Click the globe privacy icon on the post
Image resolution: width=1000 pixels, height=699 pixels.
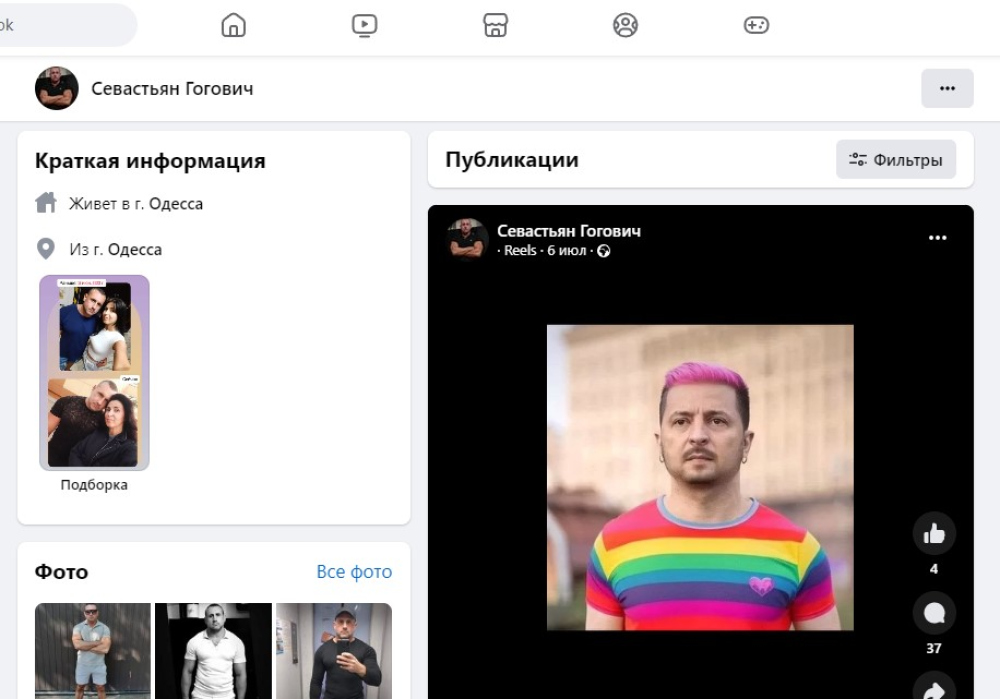pyautogui.click(x=604, y=251)
